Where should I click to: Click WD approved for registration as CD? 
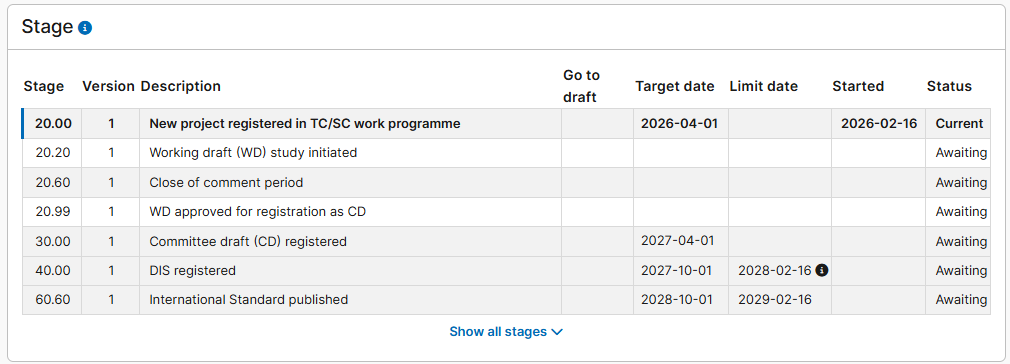coord(258,211)
